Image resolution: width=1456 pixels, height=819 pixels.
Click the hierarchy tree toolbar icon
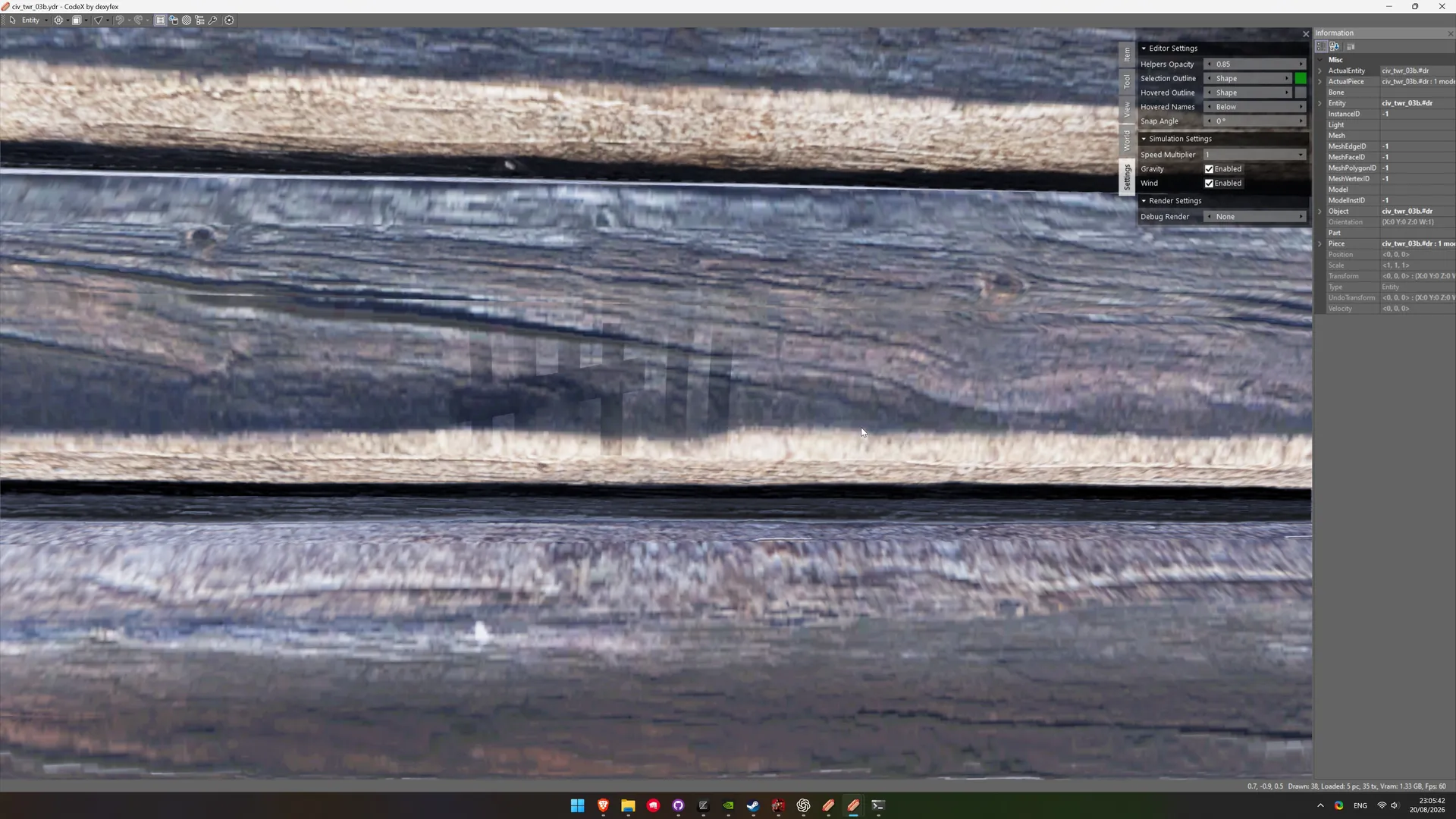(x=199, y=20)
